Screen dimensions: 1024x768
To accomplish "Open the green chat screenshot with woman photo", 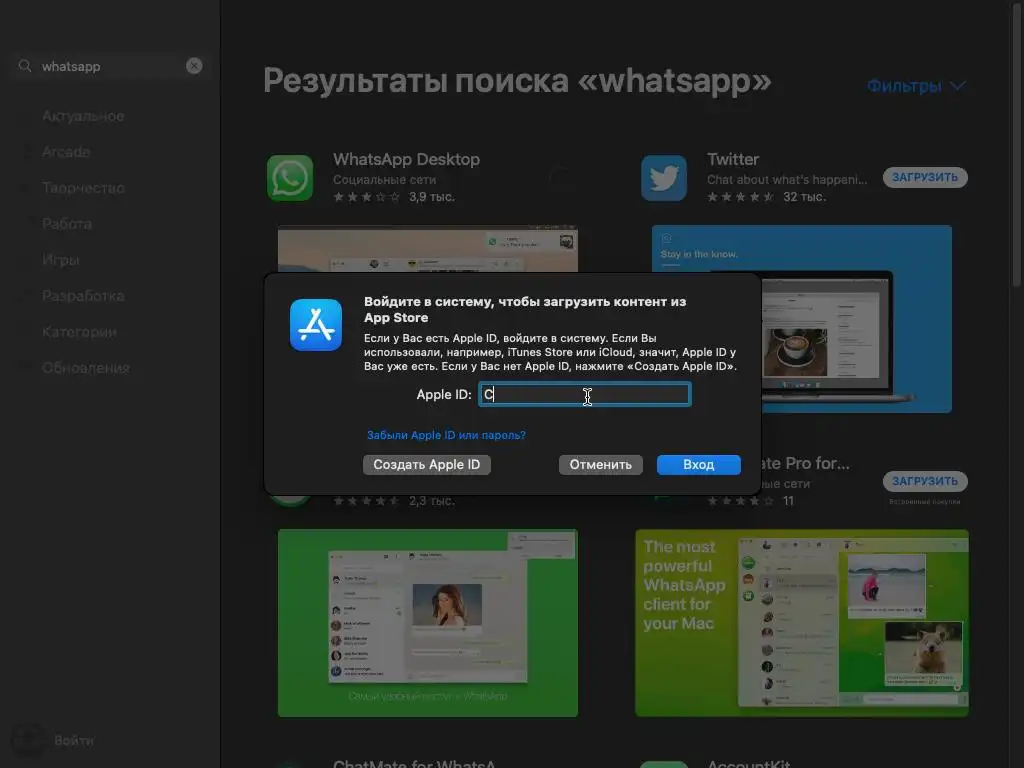I will click(x=428, y=623).
